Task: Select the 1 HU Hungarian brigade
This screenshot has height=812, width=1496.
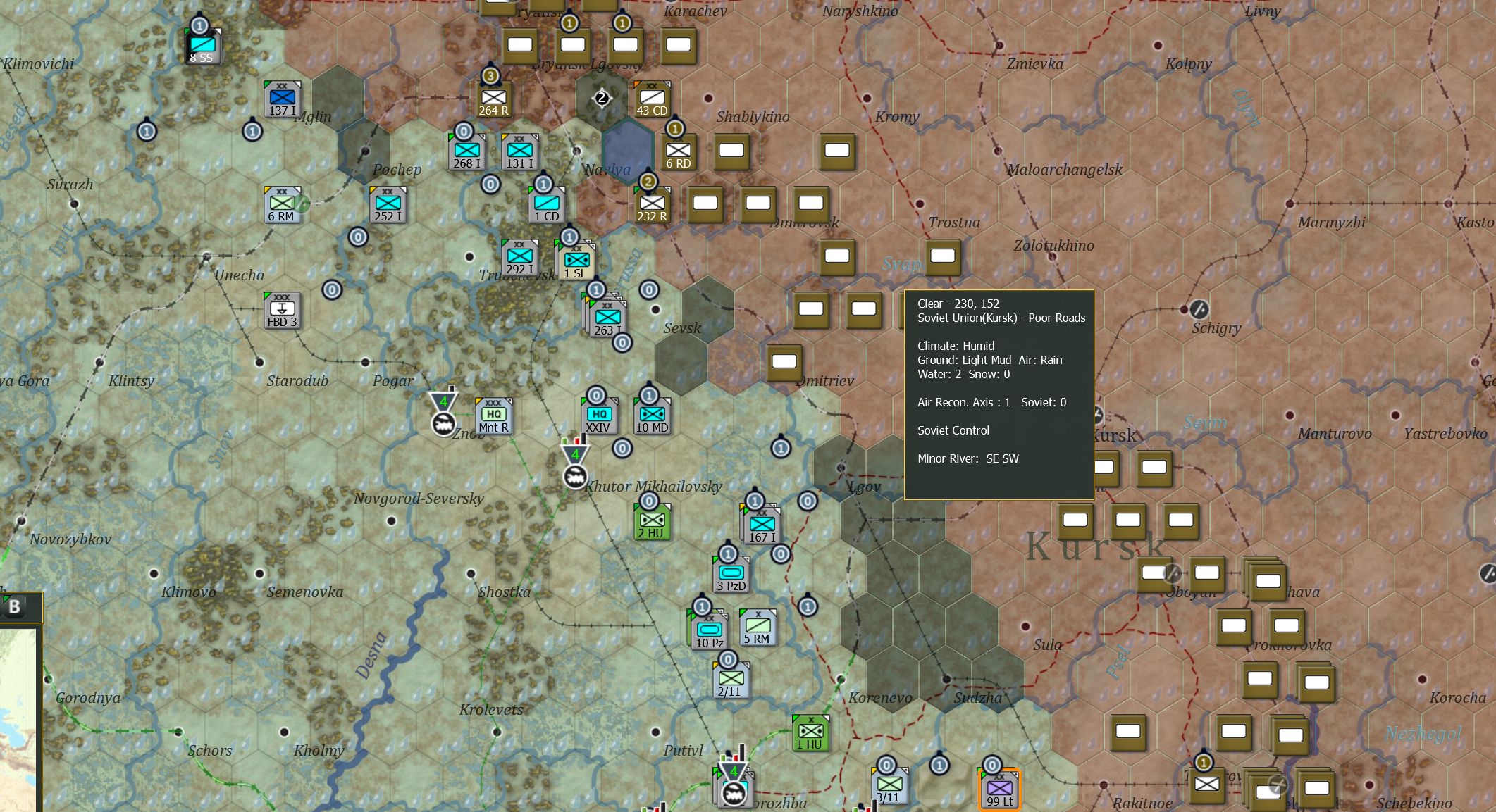Action: coord(810,733)
